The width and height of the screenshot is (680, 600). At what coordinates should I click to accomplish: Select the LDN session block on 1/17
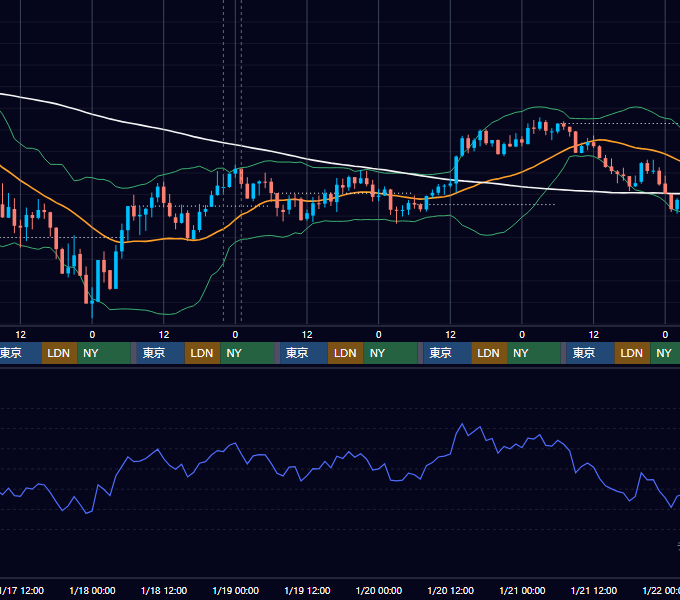(59, 353)
